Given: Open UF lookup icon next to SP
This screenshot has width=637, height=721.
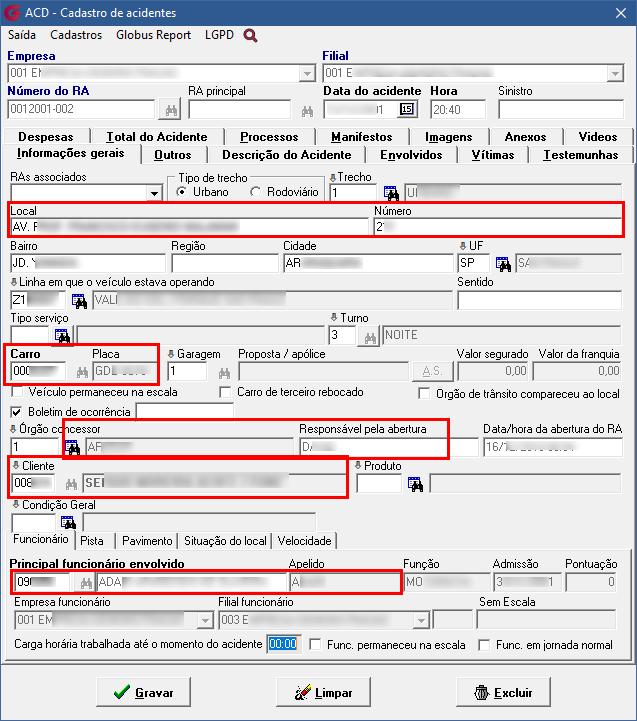Looking at the screenshot, I should (x=503, y=263).
